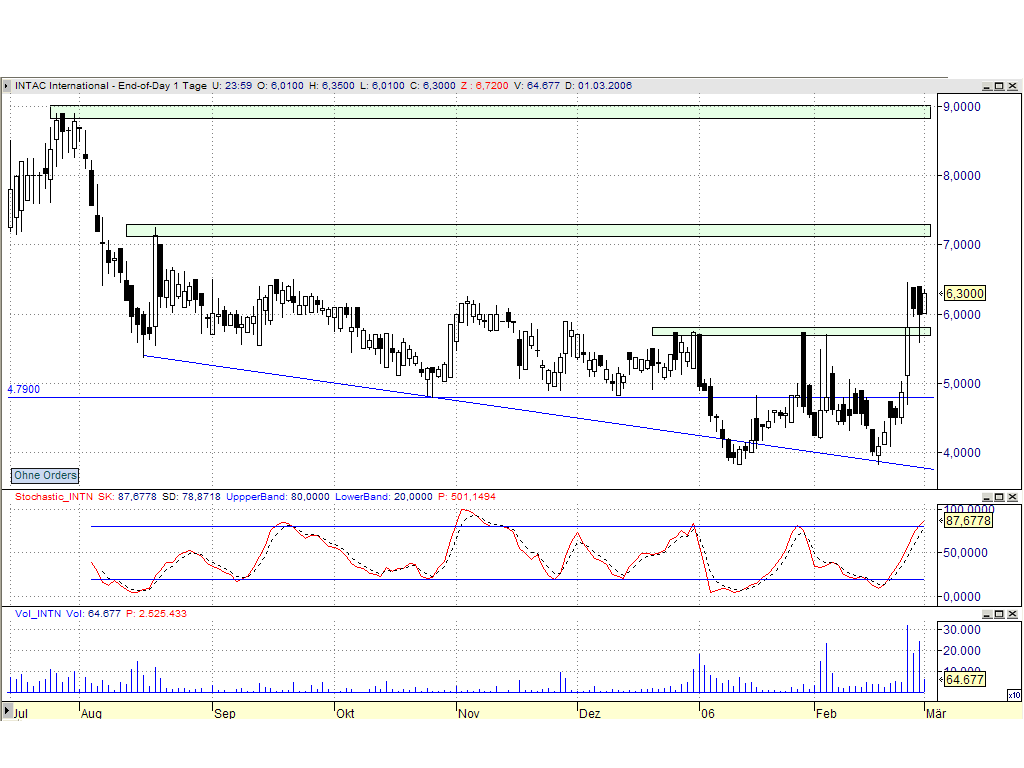
Task: Click the 4.7900 line label
Action: click(24, 389)
